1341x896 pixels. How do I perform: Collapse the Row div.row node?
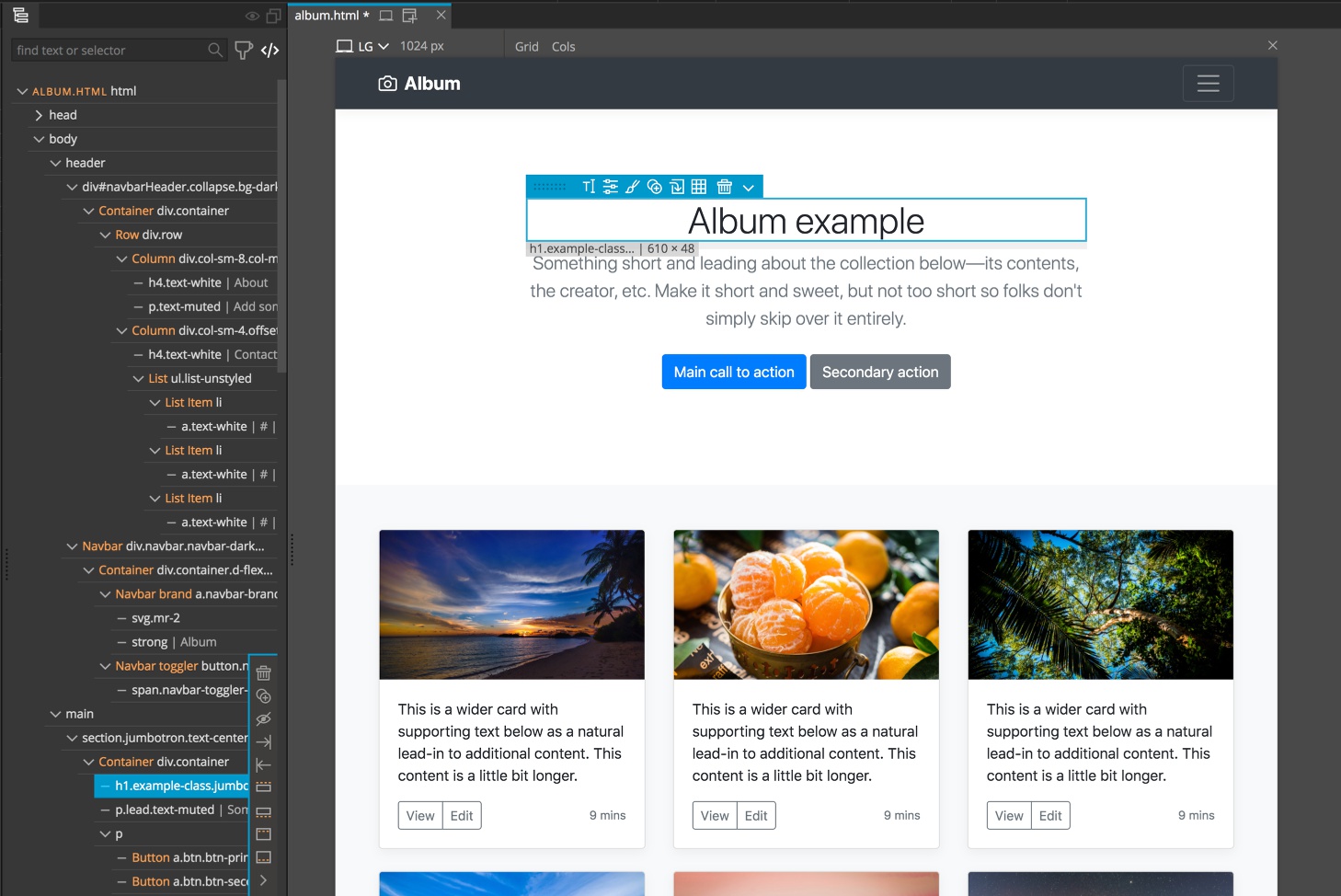click(105, 235)
